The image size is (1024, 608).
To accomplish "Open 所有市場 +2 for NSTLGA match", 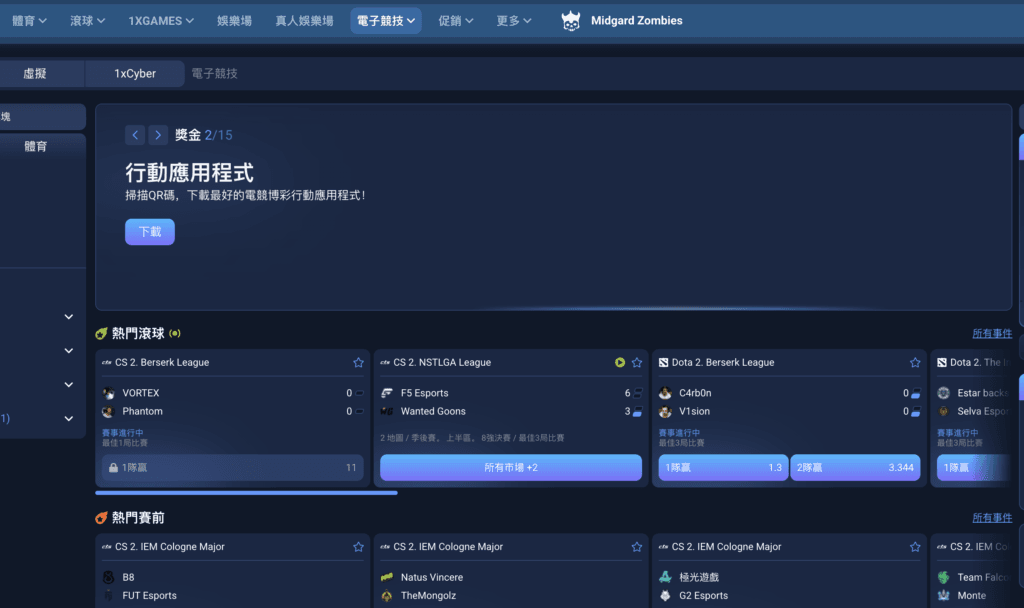I will pyautogui.click(x=511, y=468).
